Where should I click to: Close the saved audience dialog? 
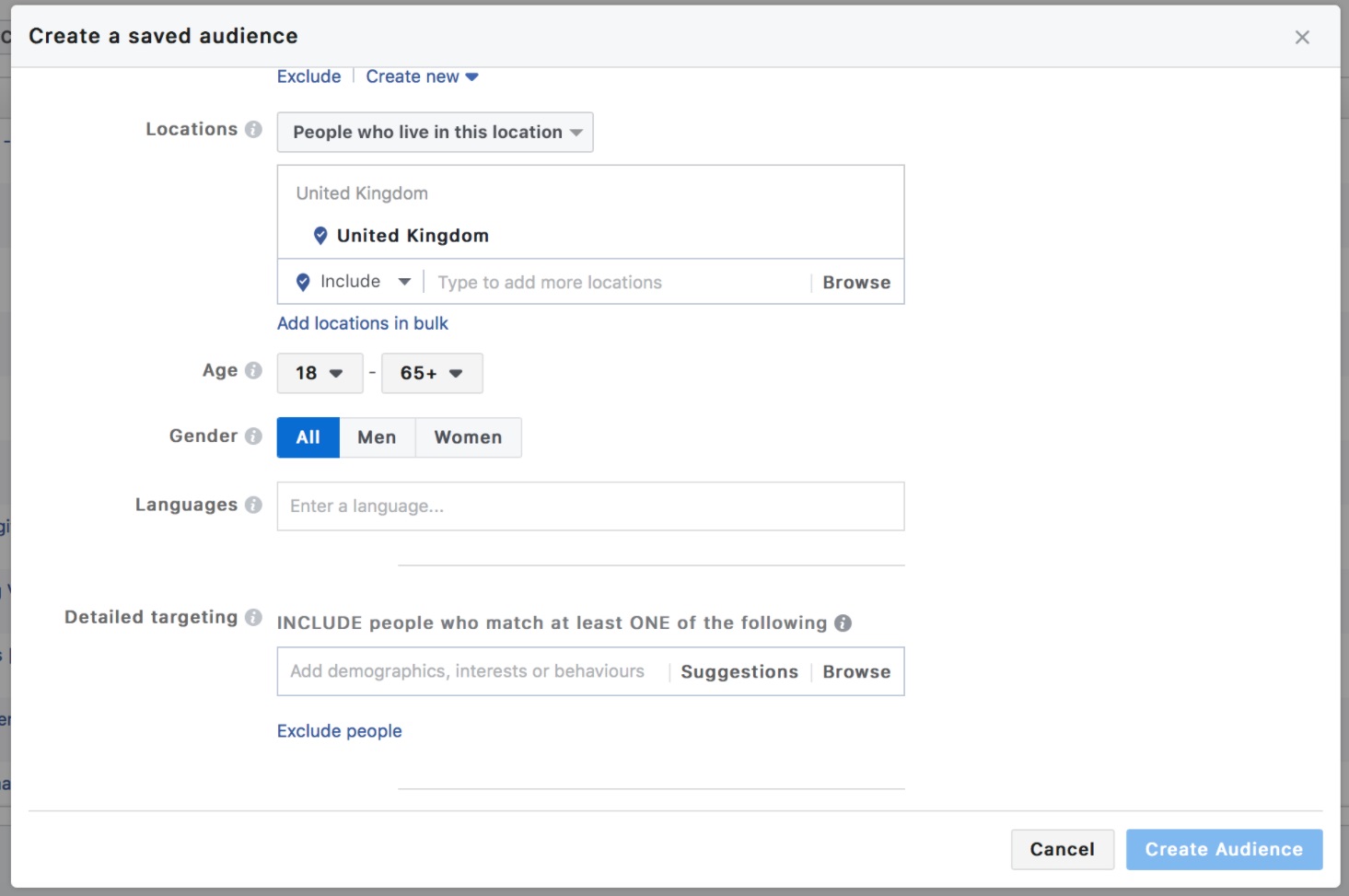pyautogui.click(x=1301, y=37)
